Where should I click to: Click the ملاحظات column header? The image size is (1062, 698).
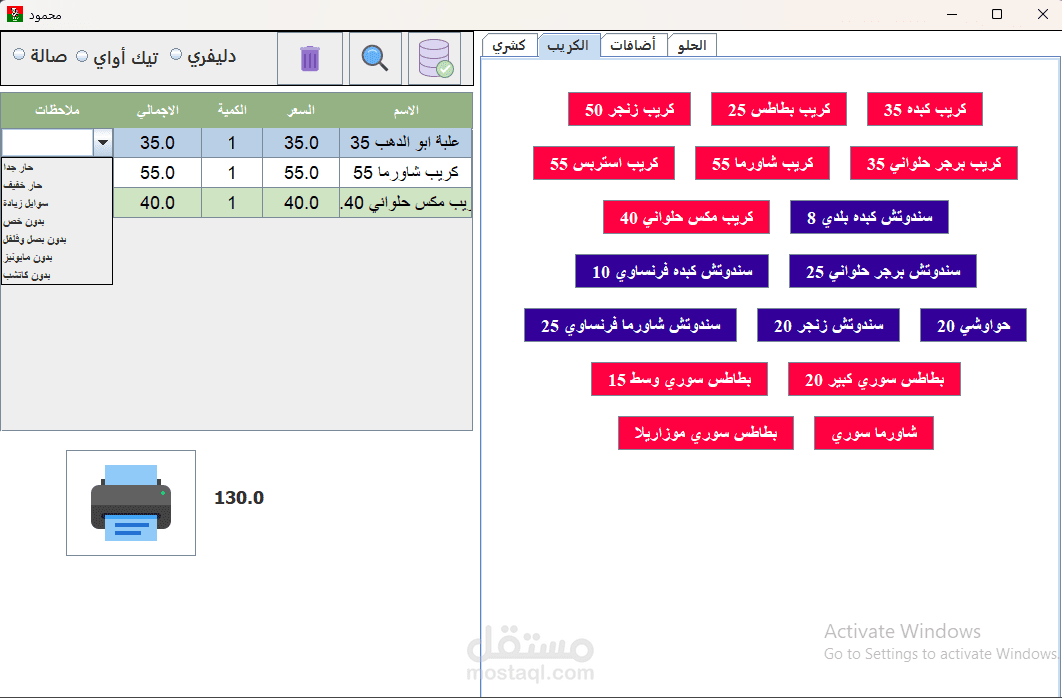(x=58, y=110)
